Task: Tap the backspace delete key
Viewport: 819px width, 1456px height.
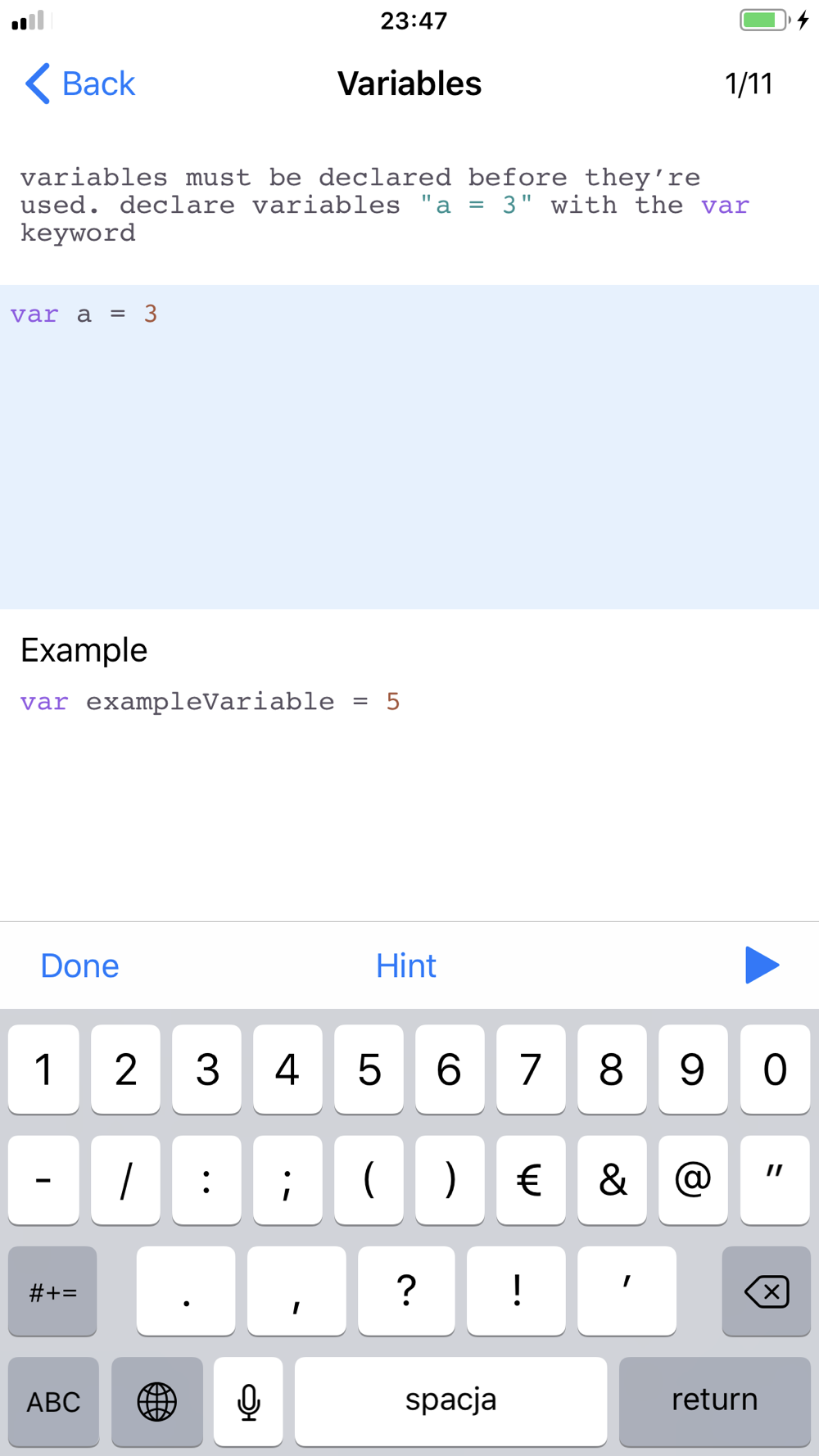Action: click(x=766, y=1291)
